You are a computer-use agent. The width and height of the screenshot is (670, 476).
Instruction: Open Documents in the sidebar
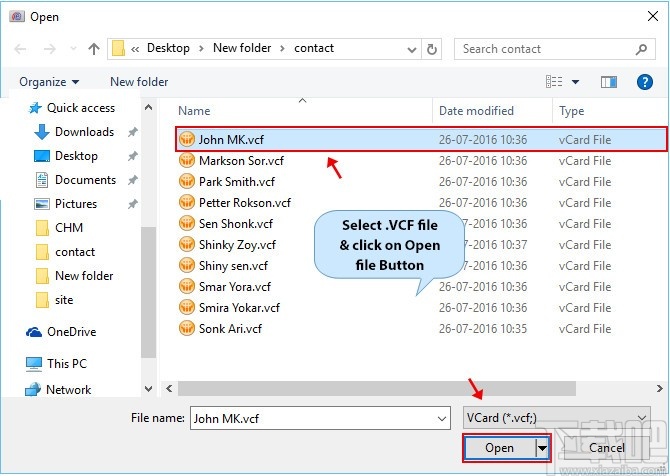pyautogui.click(x=76, y=180)
